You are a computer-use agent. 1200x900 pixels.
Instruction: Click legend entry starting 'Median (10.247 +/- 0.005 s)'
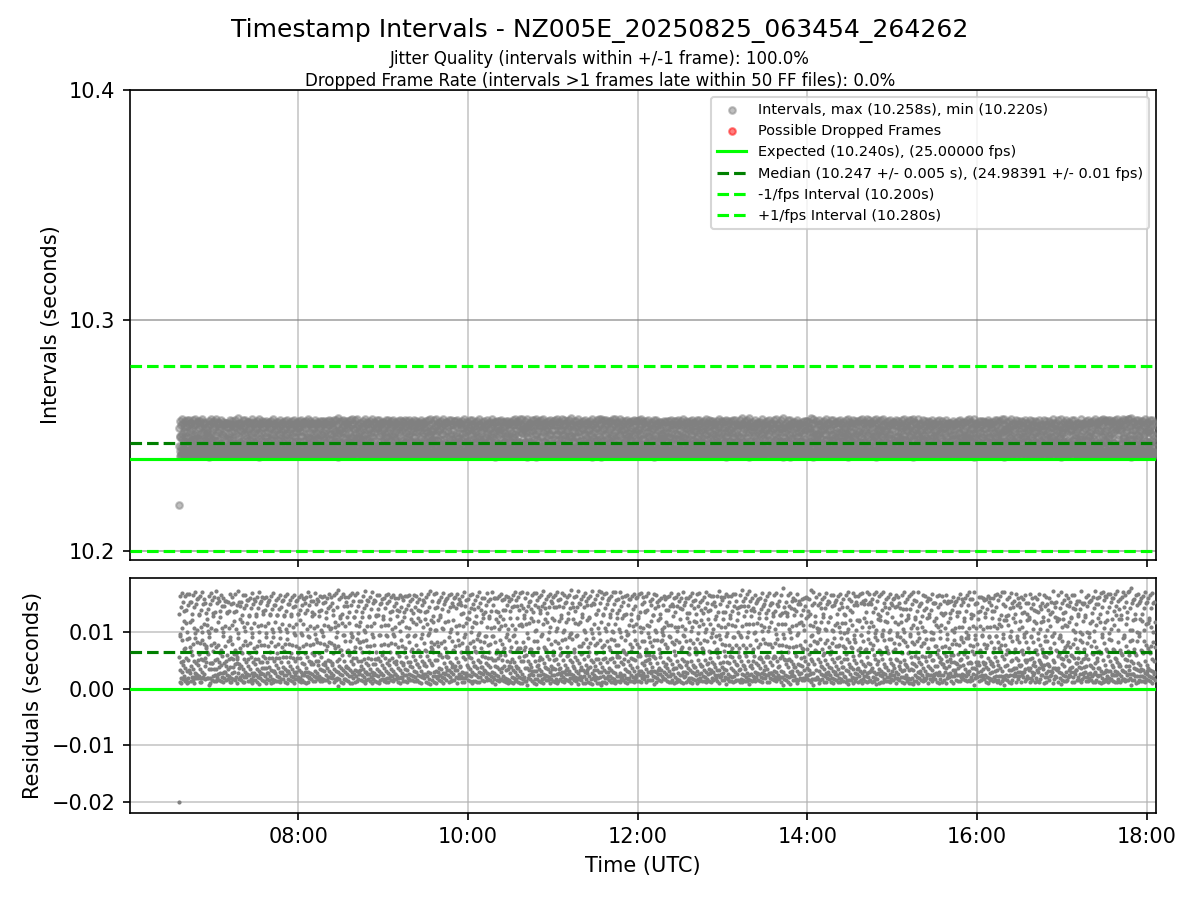(950, 173)
